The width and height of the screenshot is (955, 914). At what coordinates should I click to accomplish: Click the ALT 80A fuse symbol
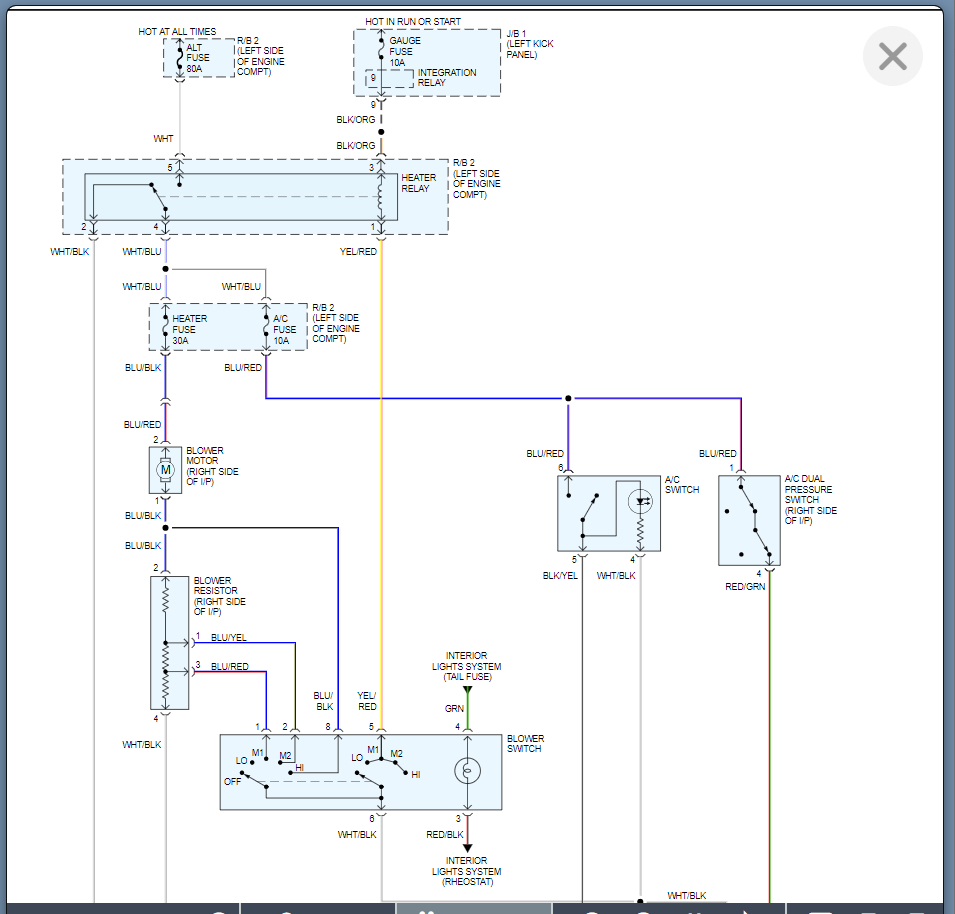point(179,58)
